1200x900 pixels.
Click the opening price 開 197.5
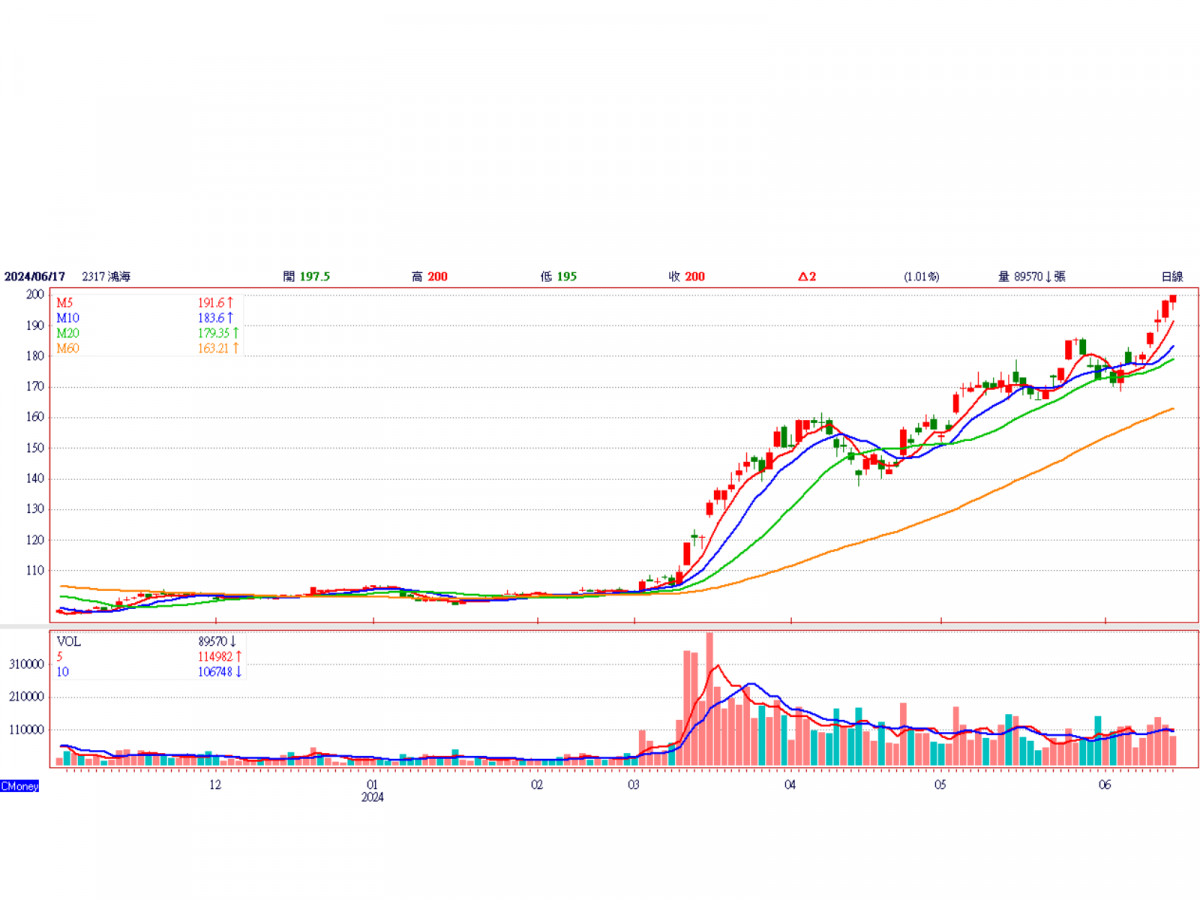(x=307, y=276)
